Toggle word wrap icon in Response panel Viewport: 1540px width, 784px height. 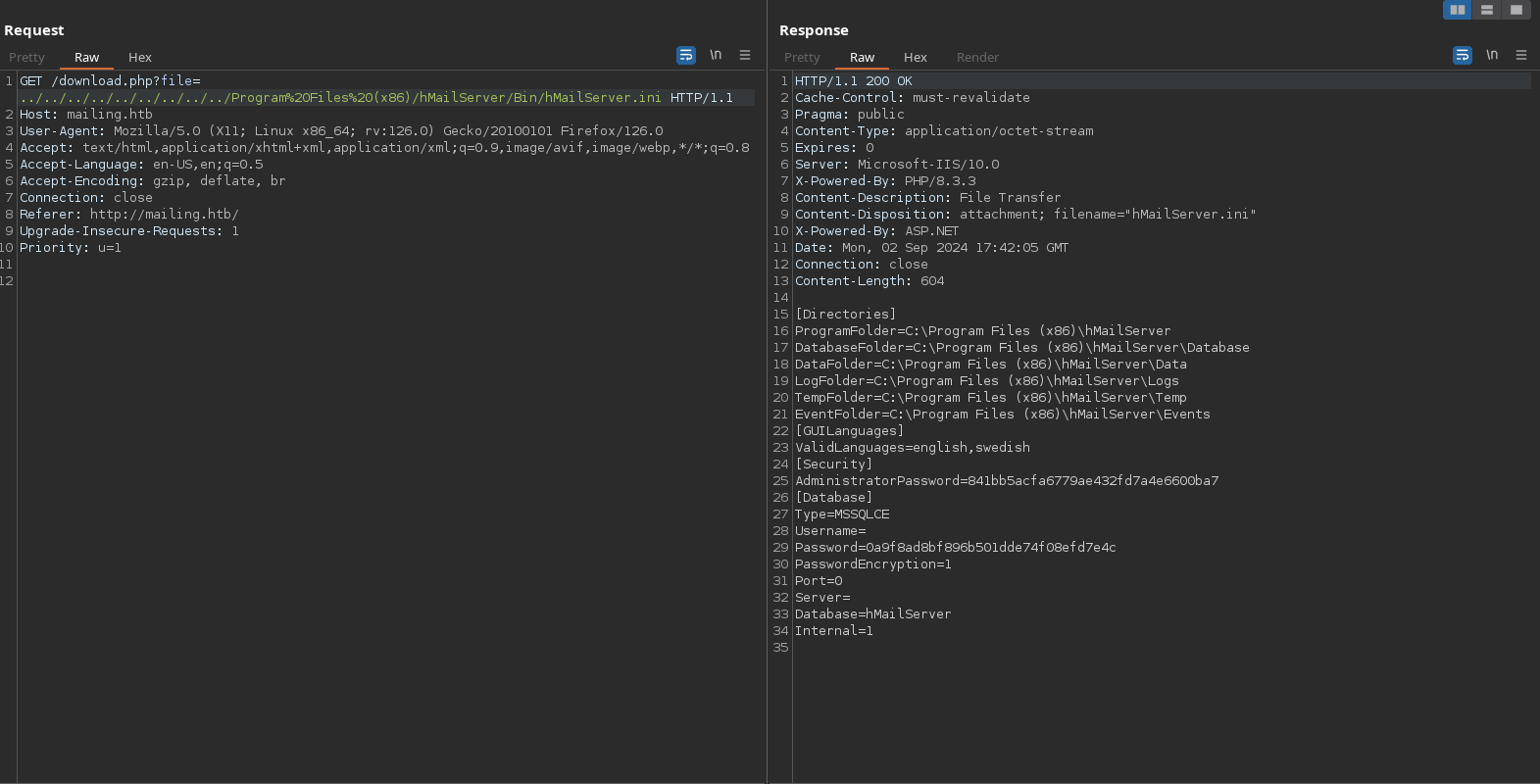pos(1463,55)
